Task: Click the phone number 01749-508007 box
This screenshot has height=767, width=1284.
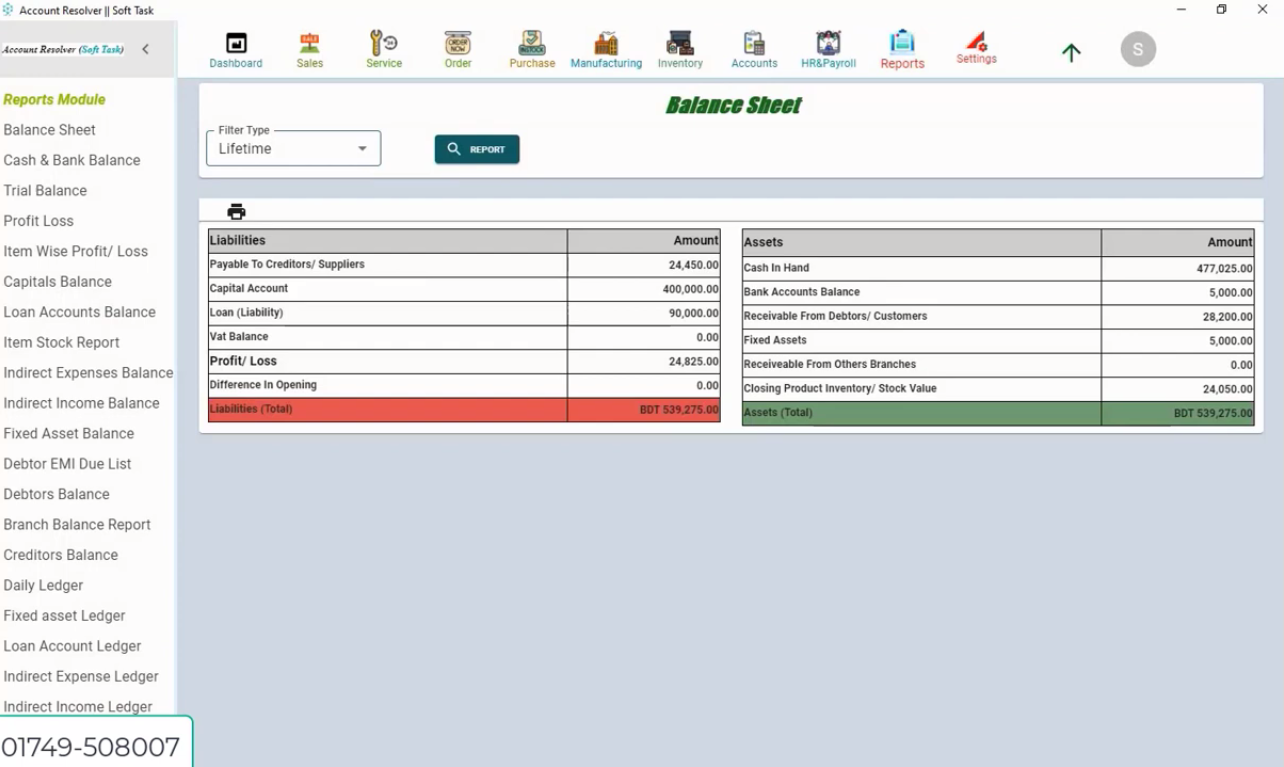Action: pyautogui.click(x=93, y=743)
